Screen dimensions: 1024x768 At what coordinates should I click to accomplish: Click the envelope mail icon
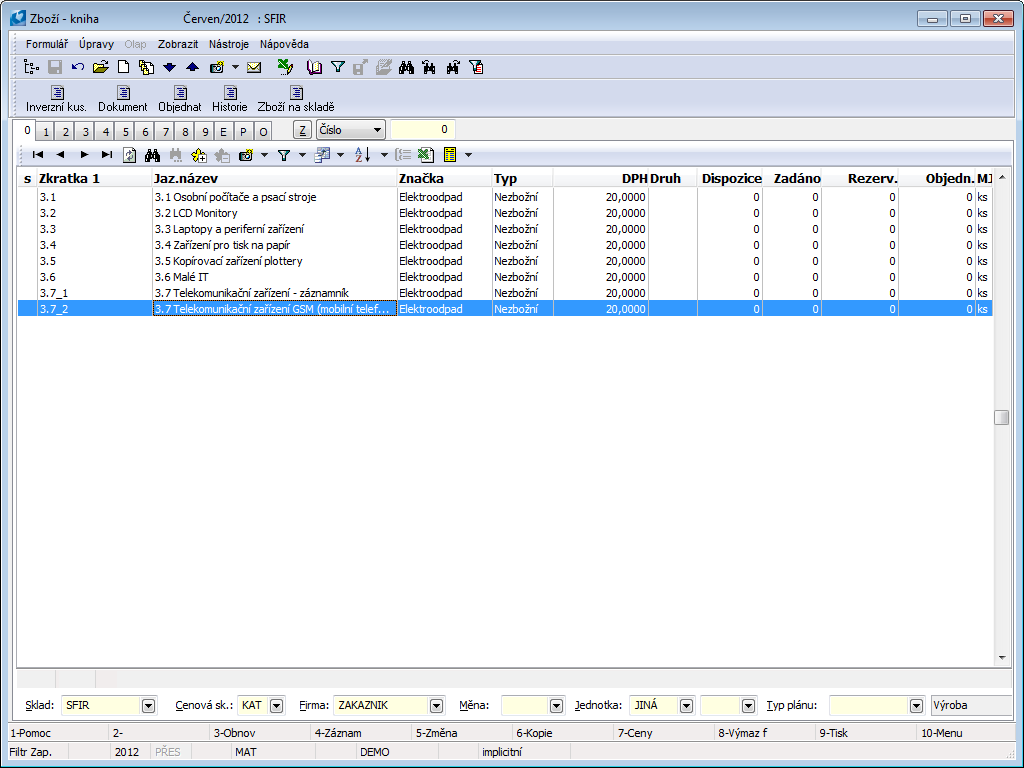[254, 68]
